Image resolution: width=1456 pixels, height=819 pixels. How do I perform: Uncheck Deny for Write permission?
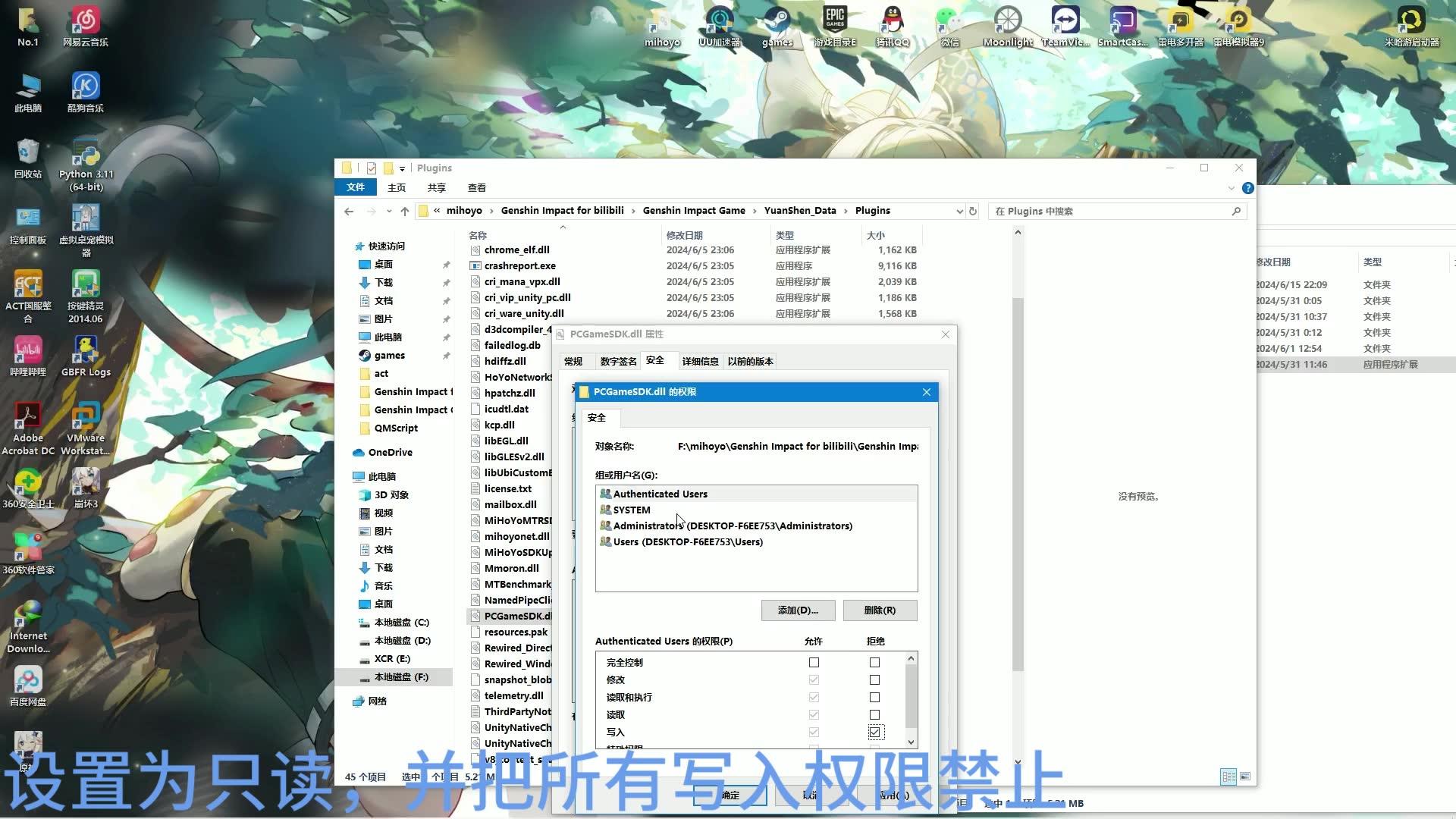[x=874, y=733]
